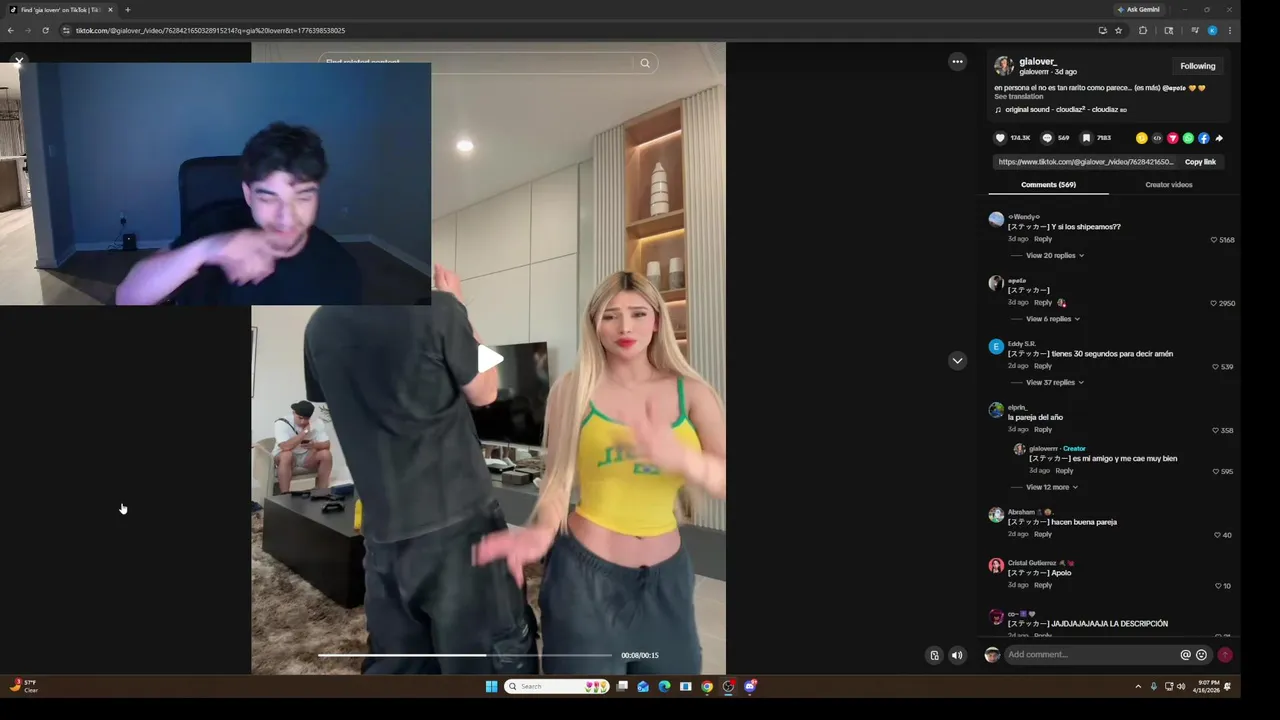Select the Find 'gia loverr' on TikTok tab

60,10
